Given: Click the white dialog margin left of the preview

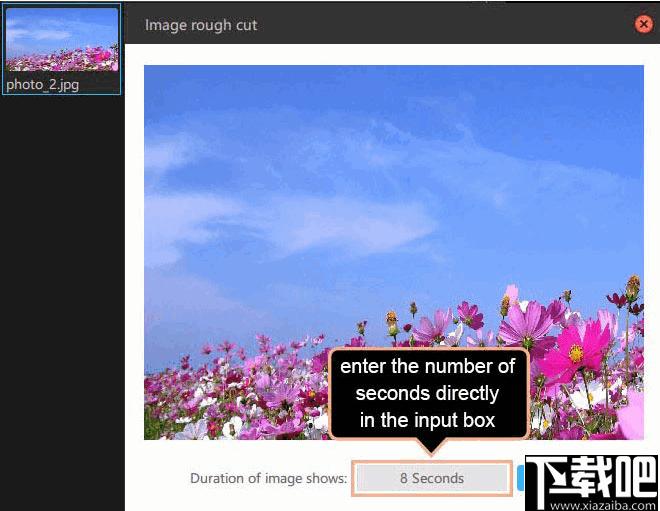Looking at the screenshot, I should (x=134, y=250).
